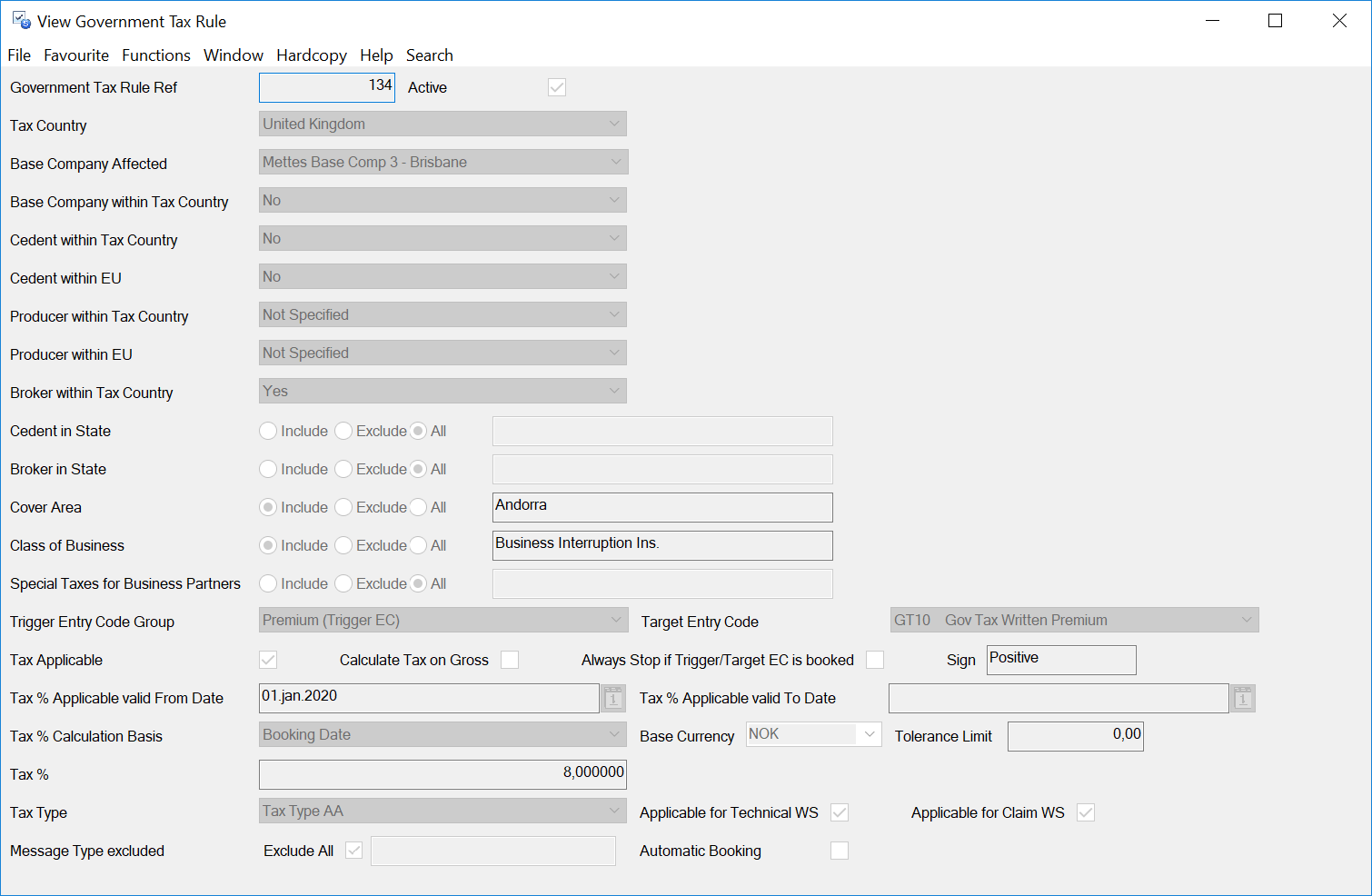
Task: Click the app icon in title bar
Action: point(21,21)
